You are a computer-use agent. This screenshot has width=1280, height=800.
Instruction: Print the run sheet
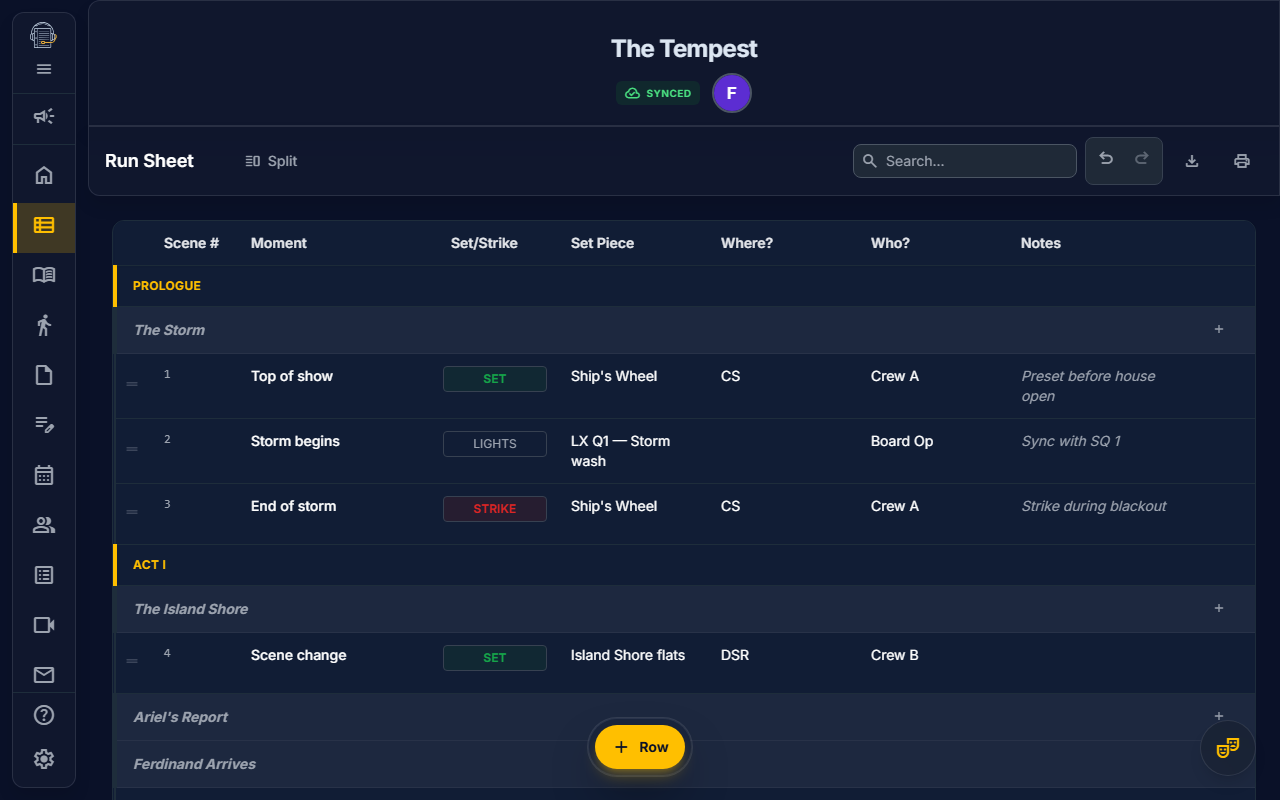(1242, 161)
